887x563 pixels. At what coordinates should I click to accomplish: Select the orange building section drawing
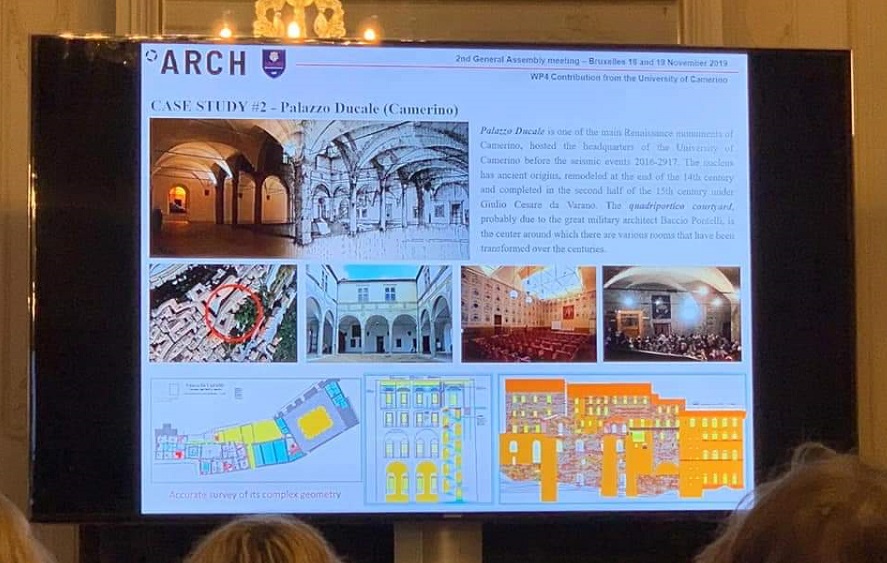622,439
